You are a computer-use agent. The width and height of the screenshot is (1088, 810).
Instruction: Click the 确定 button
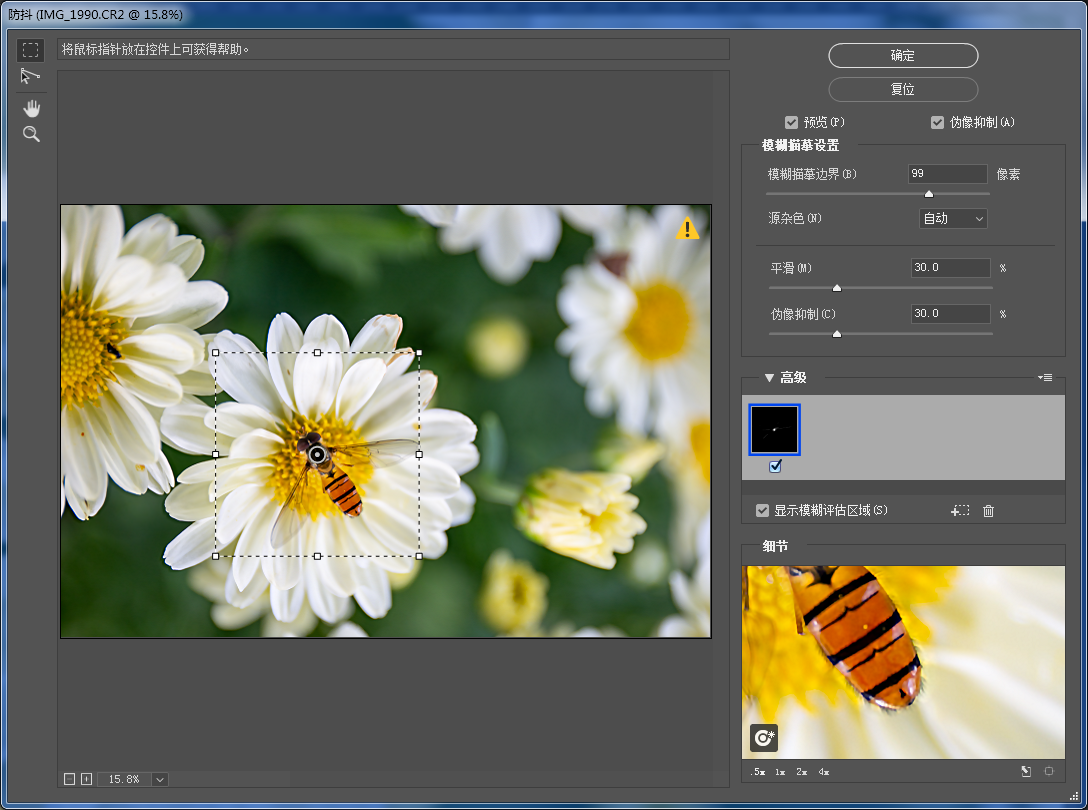tap(902, 56)
